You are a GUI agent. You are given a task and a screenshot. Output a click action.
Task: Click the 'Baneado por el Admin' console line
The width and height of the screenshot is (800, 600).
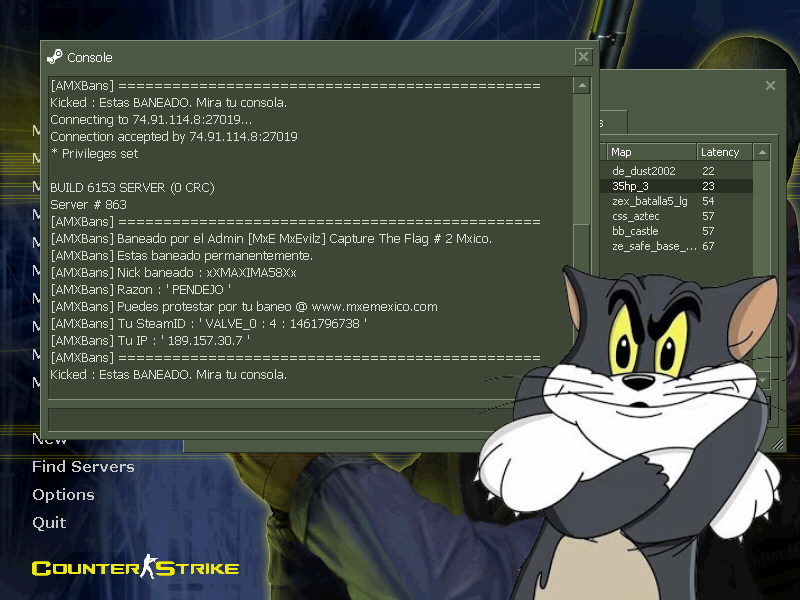click(x=271, y=239)
